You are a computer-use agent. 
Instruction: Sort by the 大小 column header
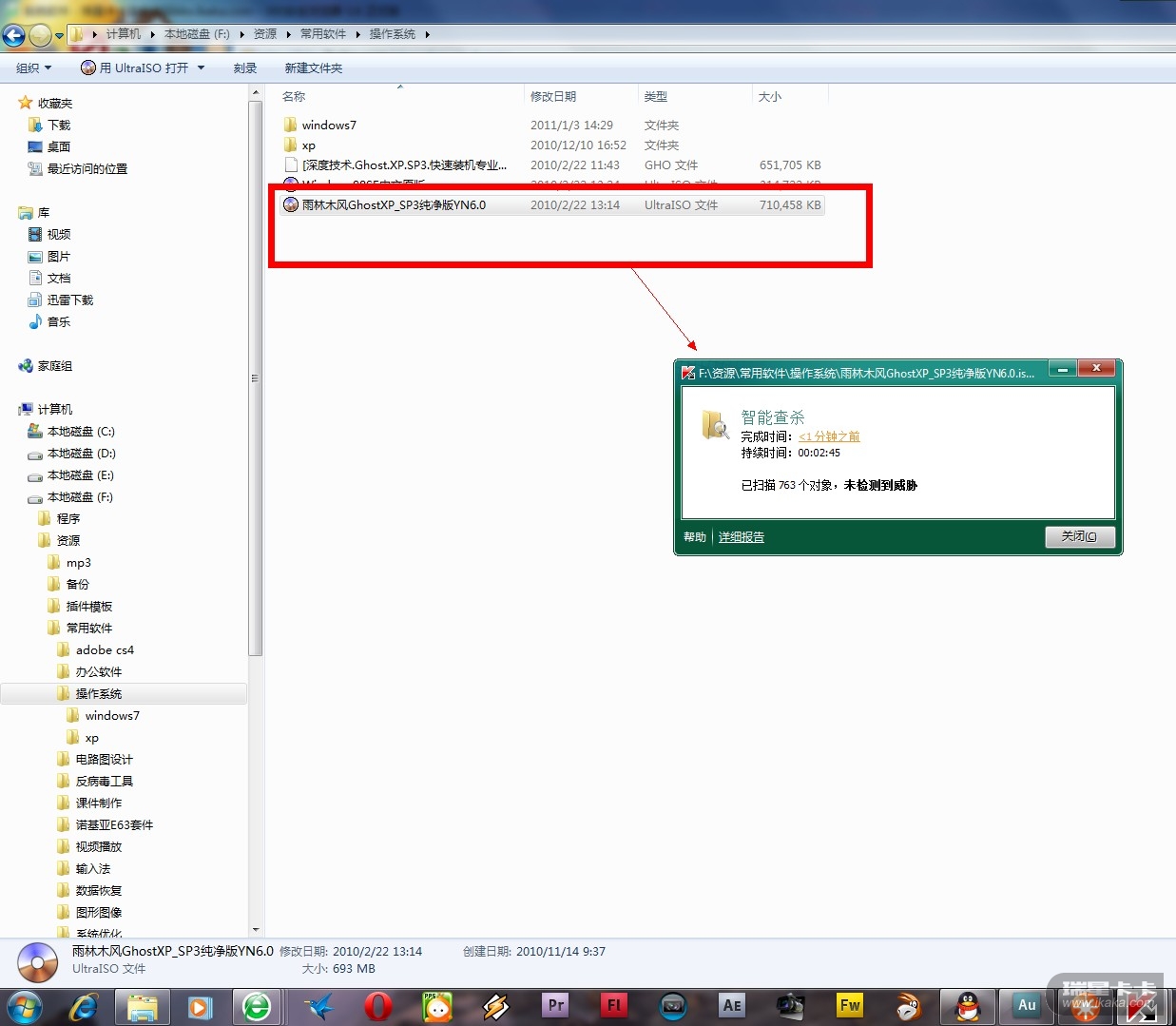790,97
